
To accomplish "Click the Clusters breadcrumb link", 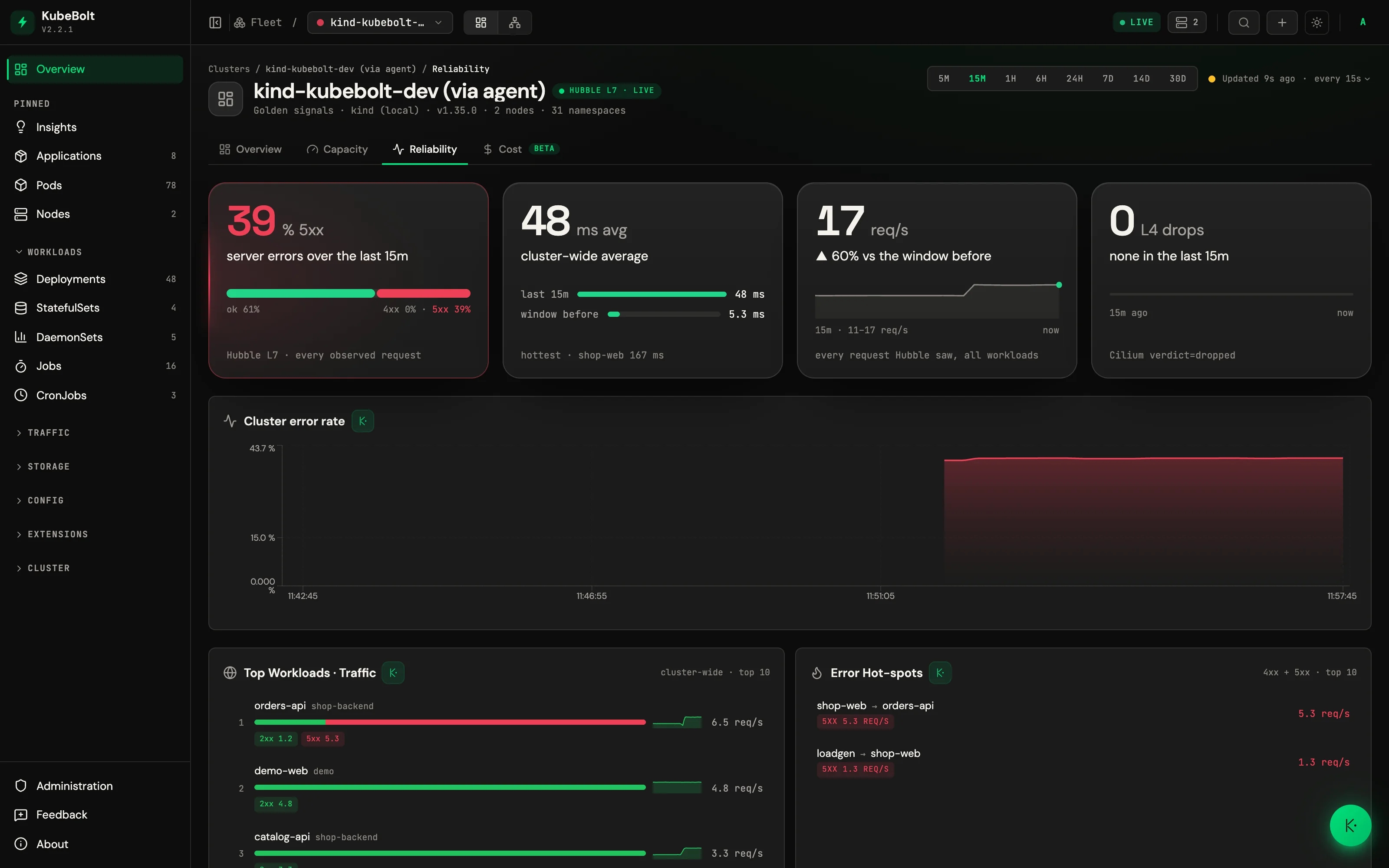I will [x=229, y=69].
